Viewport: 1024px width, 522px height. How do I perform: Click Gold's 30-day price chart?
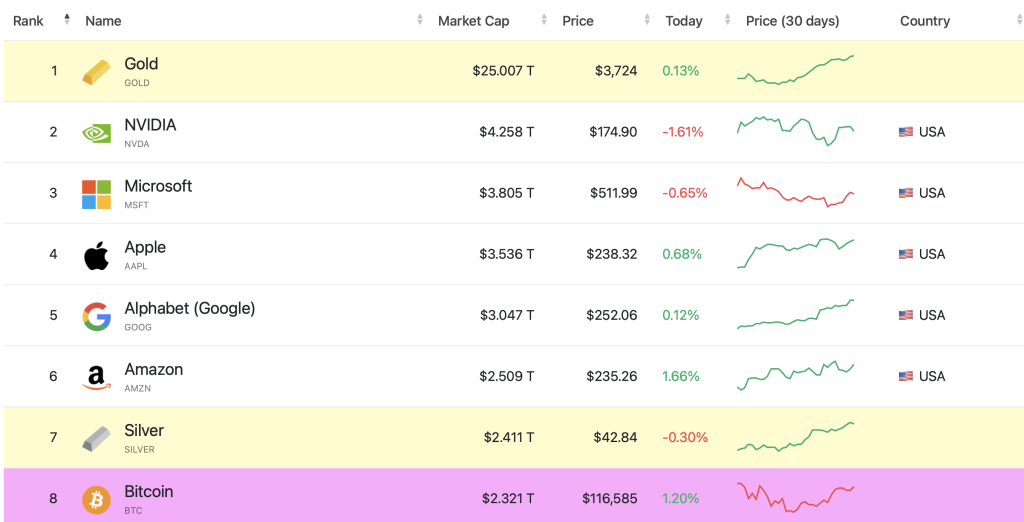795,70
